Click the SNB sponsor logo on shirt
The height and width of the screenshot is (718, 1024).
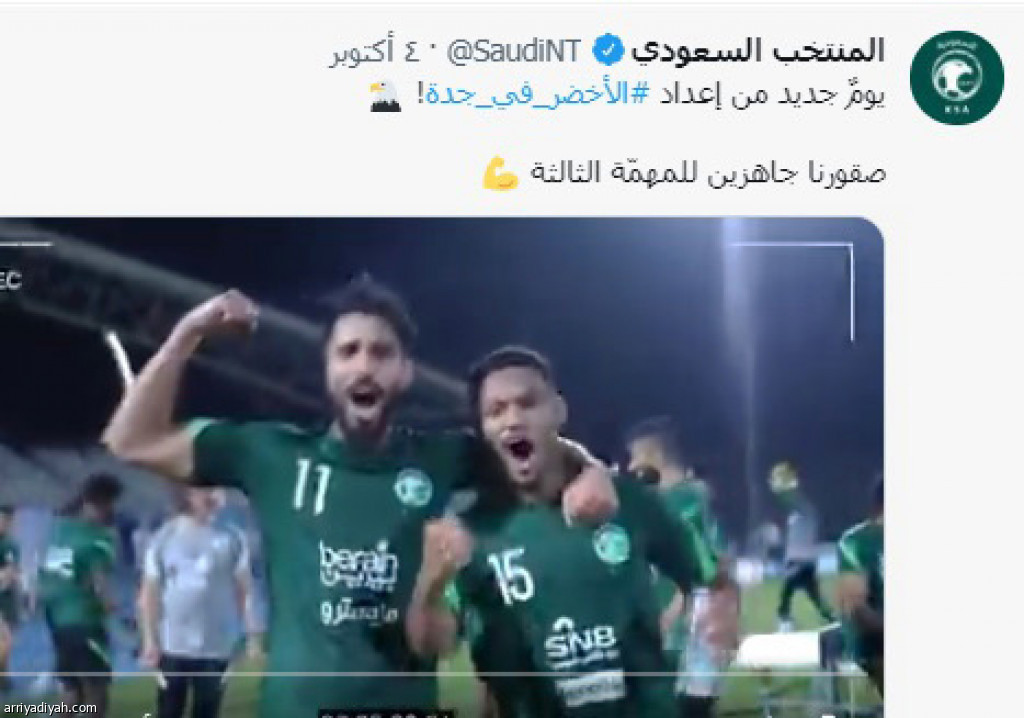click(x=581, y=642)
